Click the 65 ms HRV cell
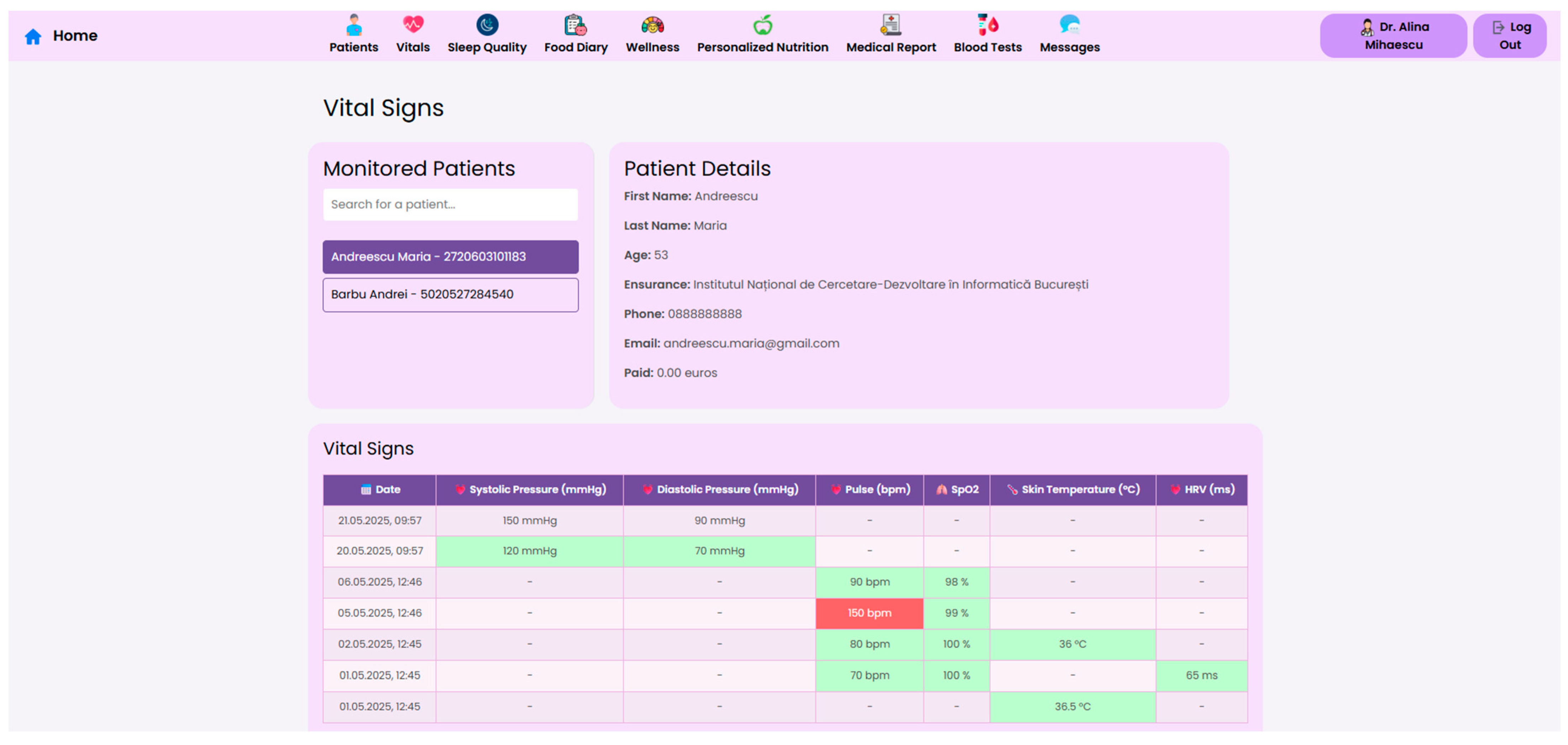The width and height of the screenshot is (1568, 745). tap(1201, 675)
